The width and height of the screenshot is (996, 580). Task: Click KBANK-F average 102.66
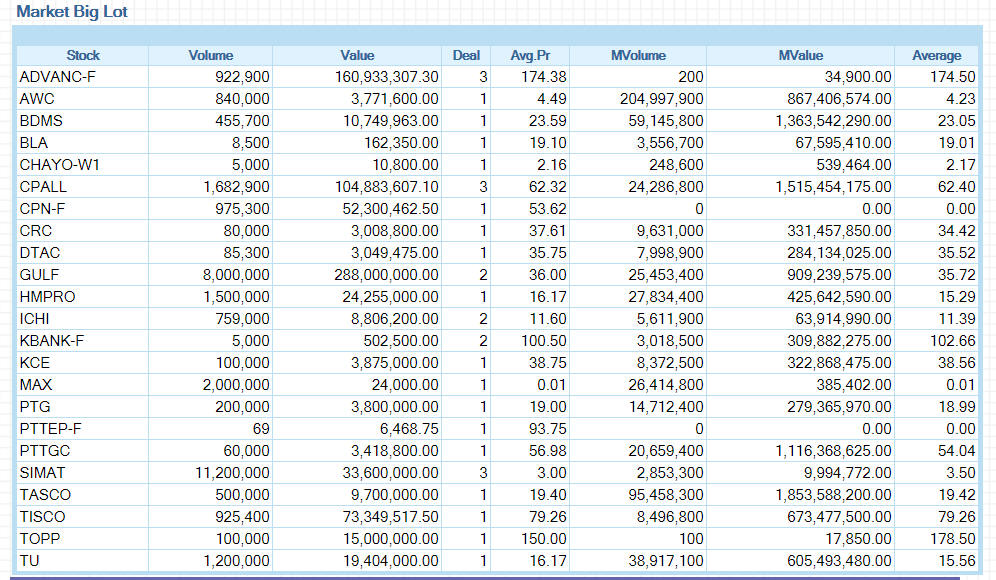pyautogui.click(x=952, y=341)
